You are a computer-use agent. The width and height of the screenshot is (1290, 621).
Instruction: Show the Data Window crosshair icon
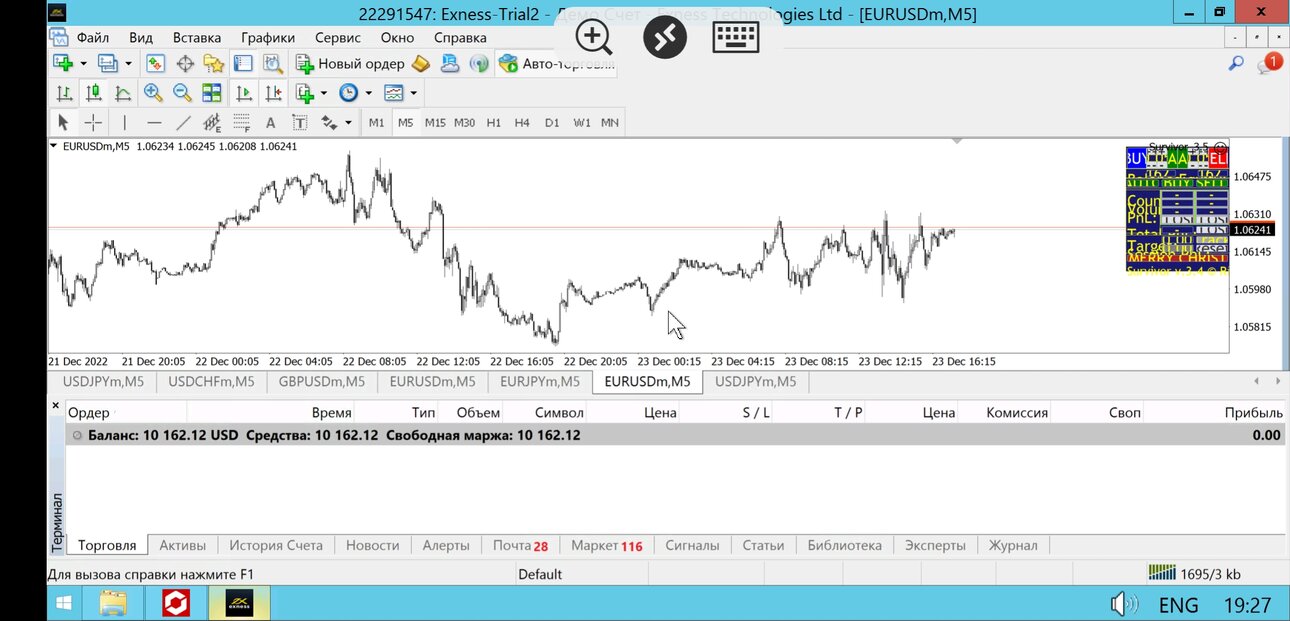pyautogui.click(x=185, y=64)
